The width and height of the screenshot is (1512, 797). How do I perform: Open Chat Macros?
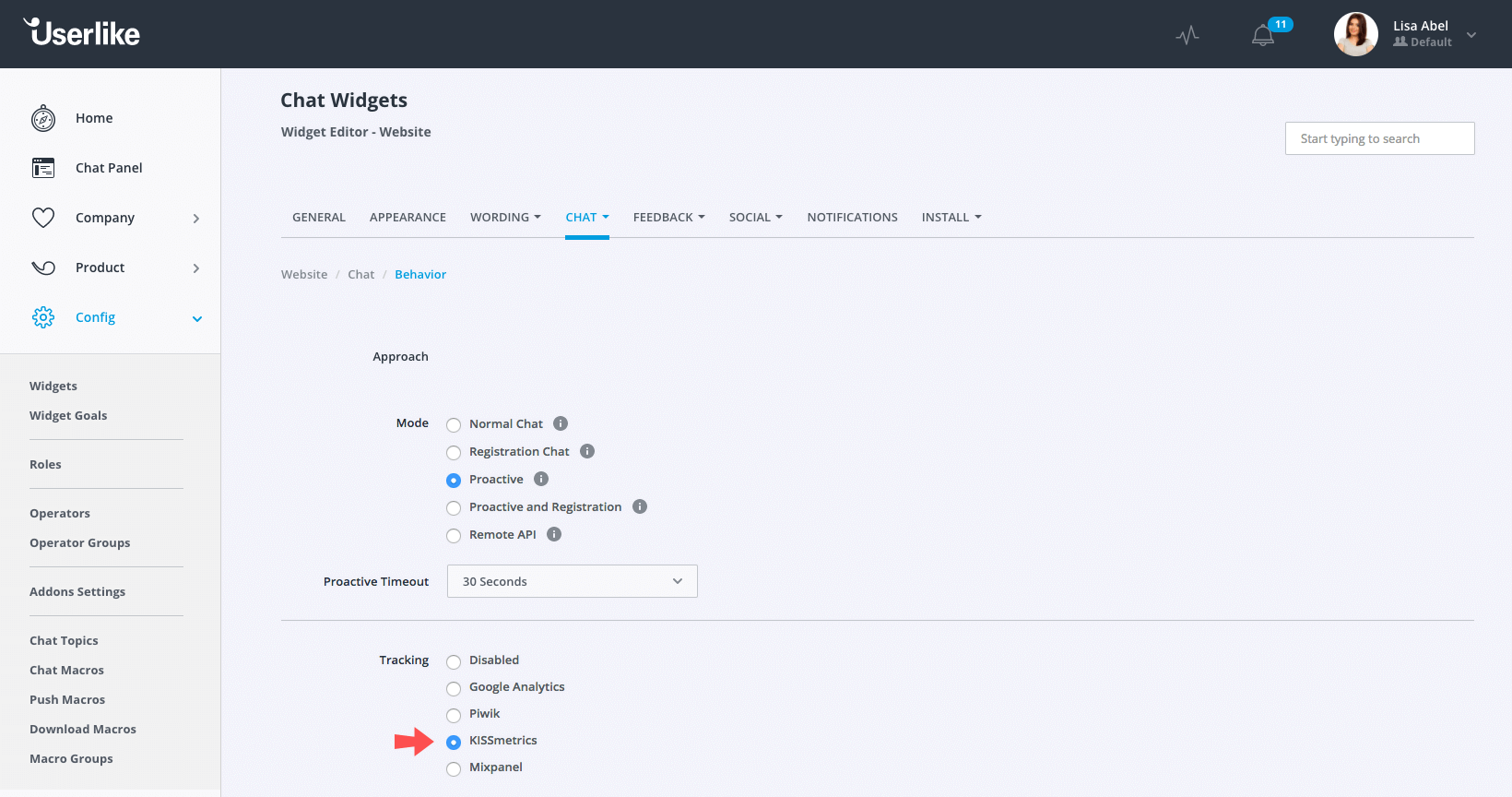click(66, 671)
